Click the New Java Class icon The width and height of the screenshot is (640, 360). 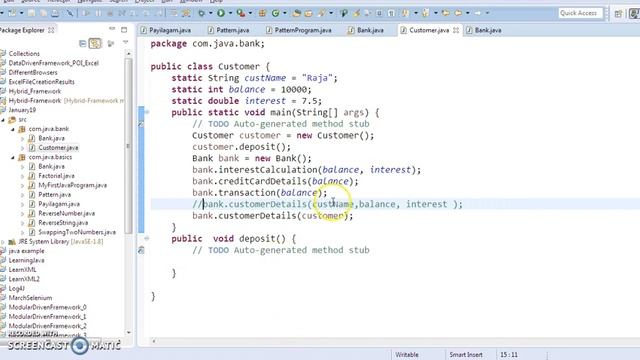[x=276, y=13]
